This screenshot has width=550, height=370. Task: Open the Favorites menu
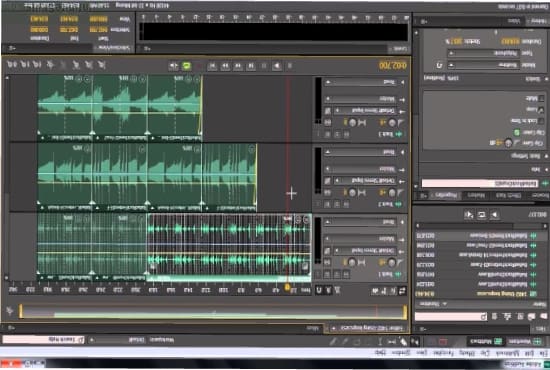tap(443, 353)
